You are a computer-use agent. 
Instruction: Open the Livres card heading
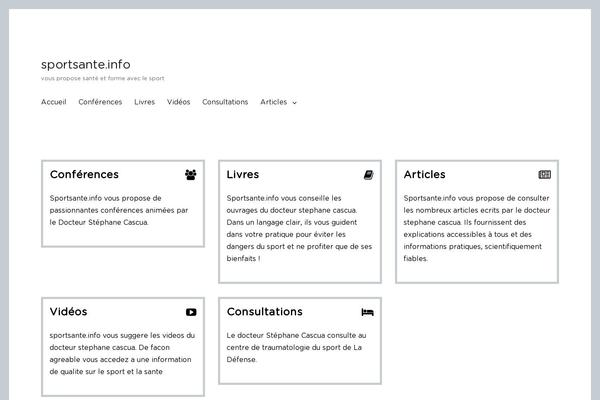coord(243,174)
